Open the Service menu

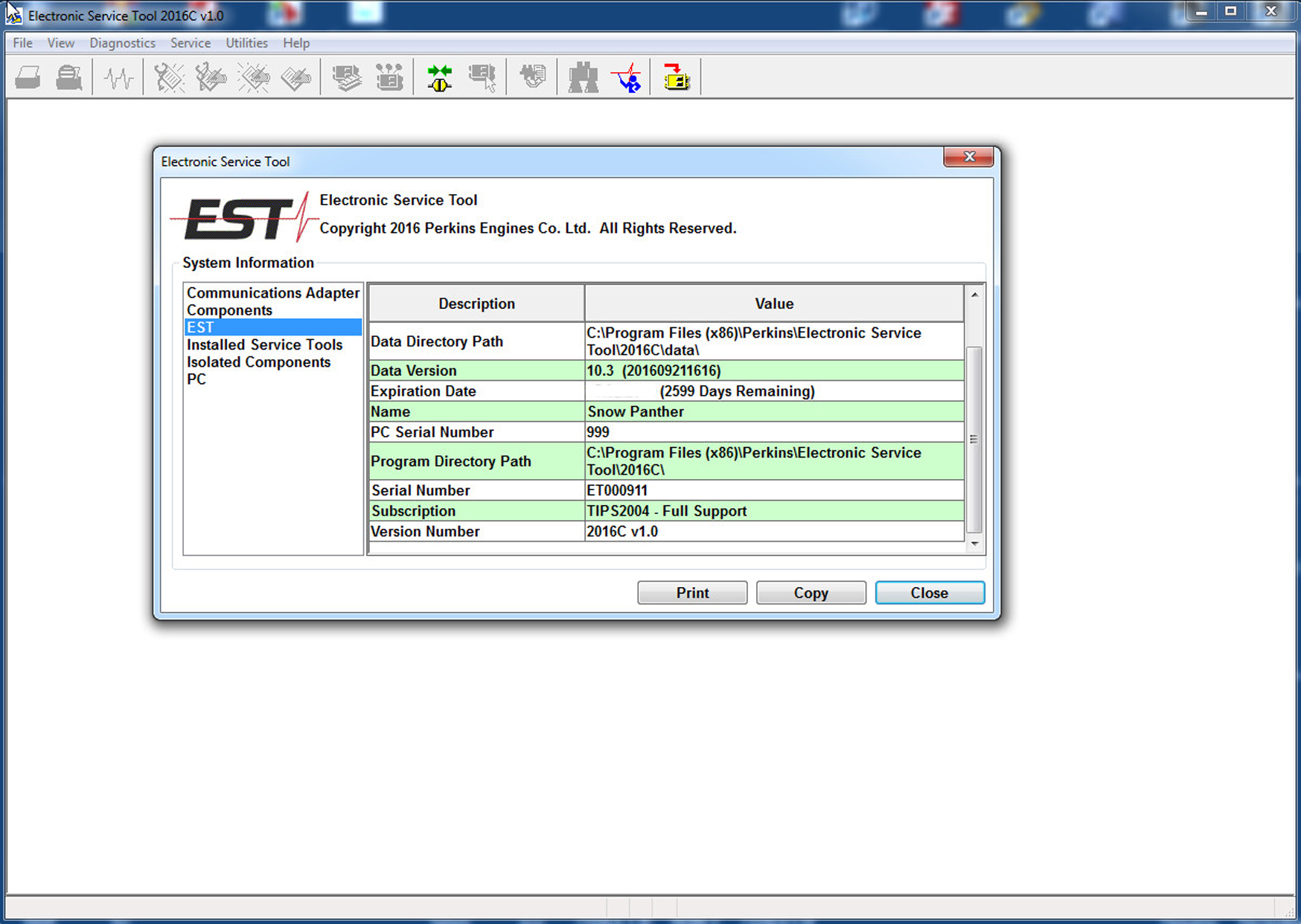coord(190,43)
